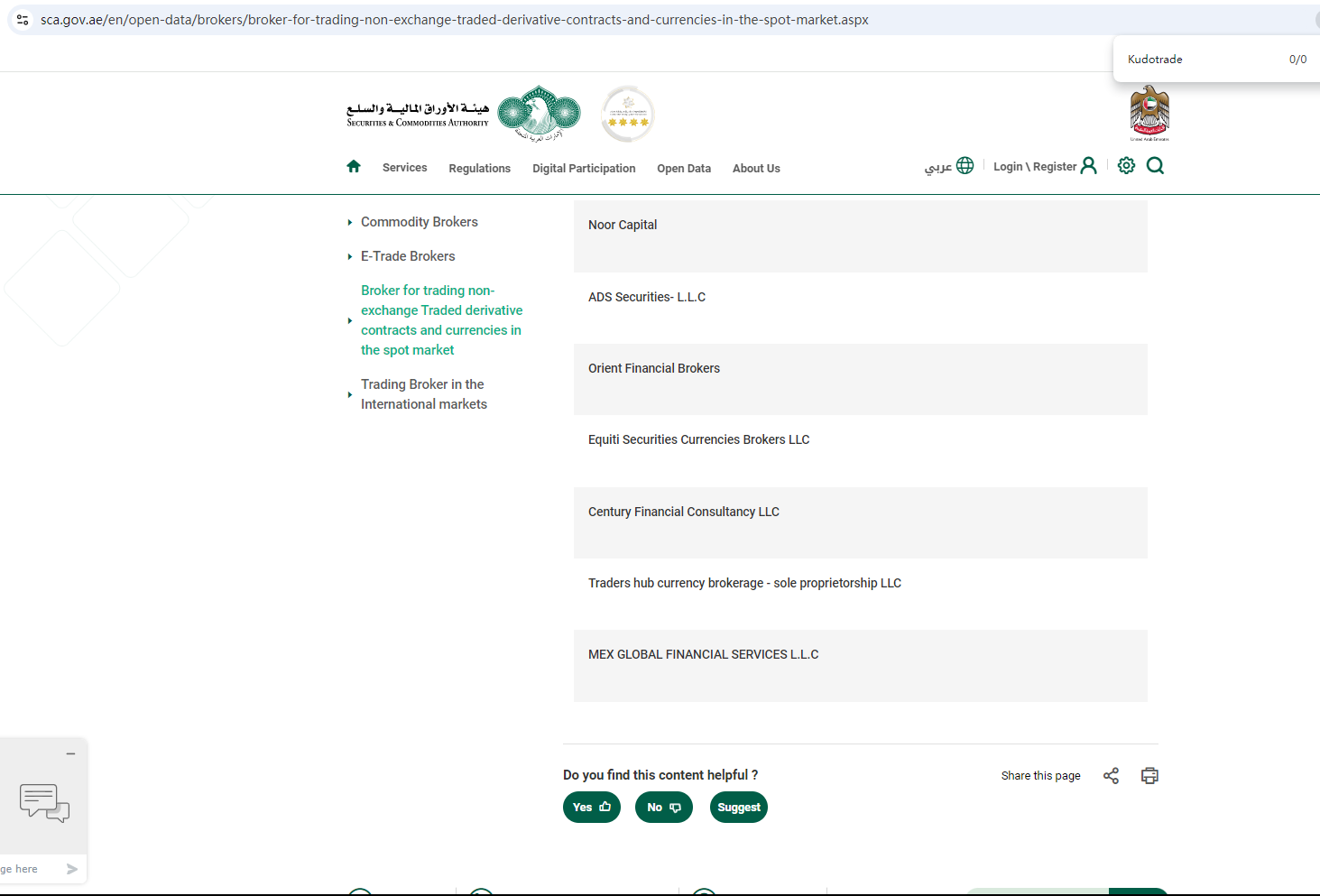Viewport: 1320px width, 896px height.
Task: Click the Login \ Register link
Action: pos(1035,167)
